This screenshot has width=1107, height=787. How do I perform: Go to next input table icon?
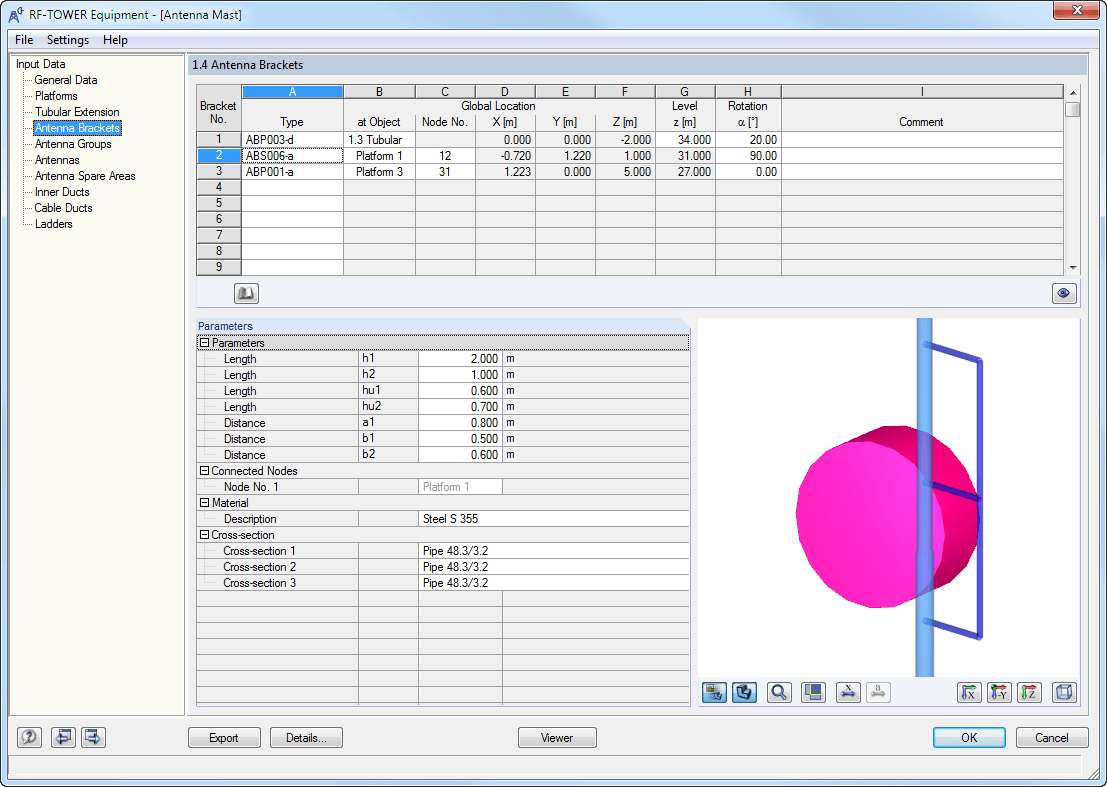pyautogui.click(x=93, y=738)
